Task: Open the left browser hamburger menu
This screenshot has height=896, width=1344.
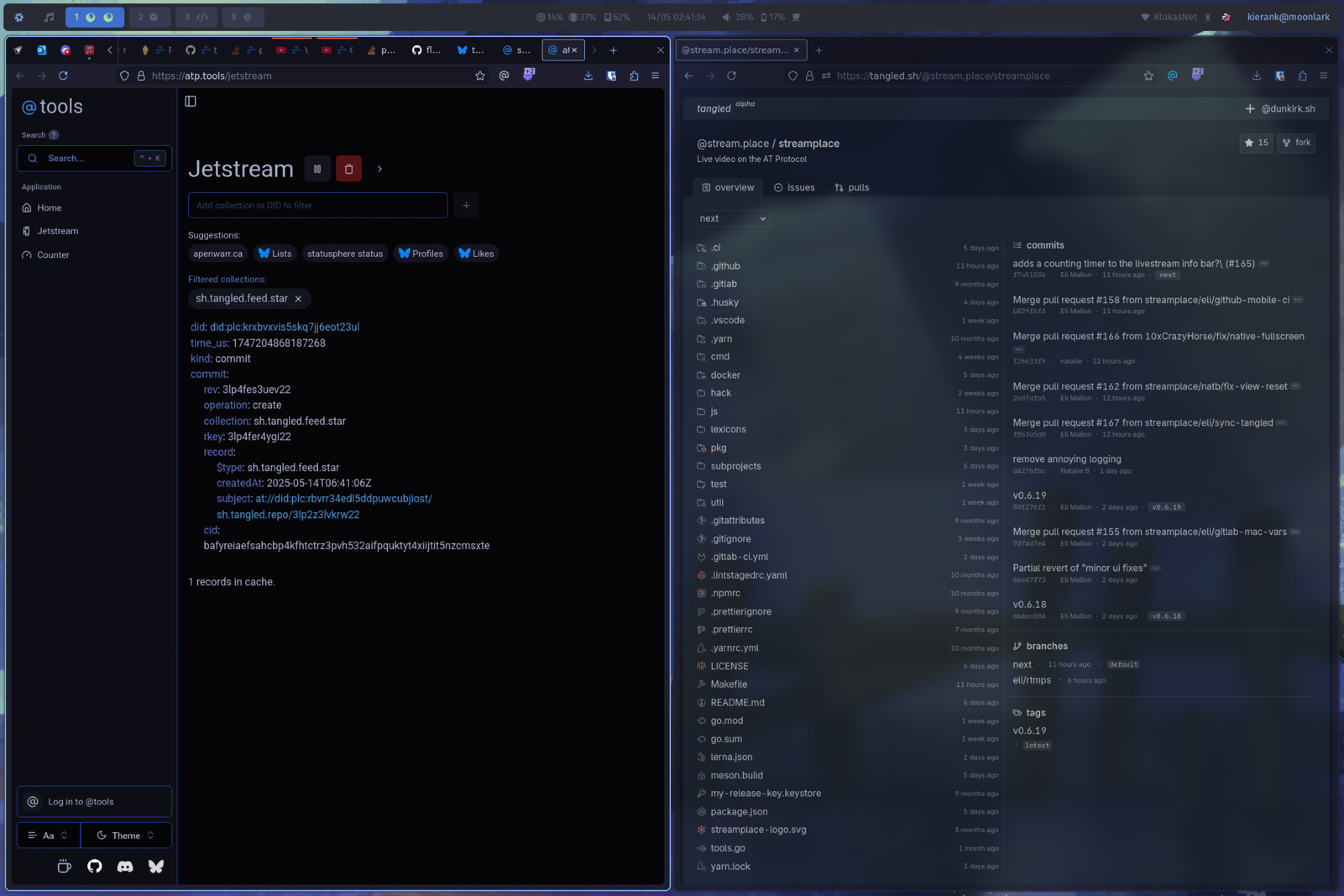Action: pyautogui.click(x=655, y=76)
